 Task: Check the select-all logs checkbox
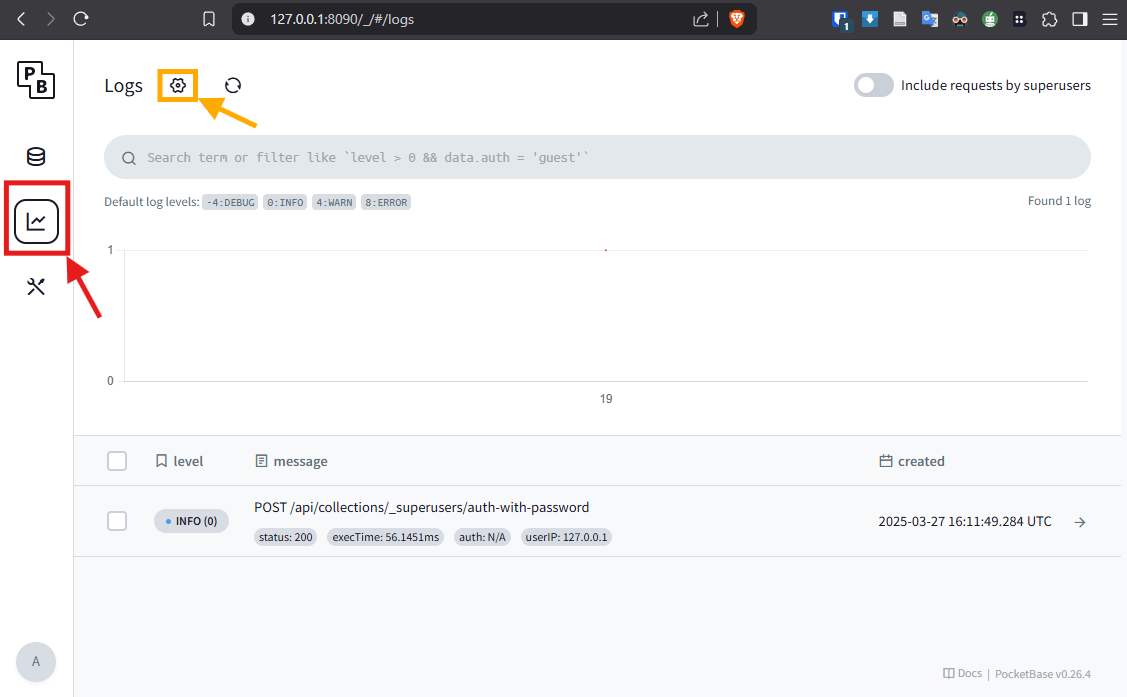pyautogui.click(x=117, y=461)
